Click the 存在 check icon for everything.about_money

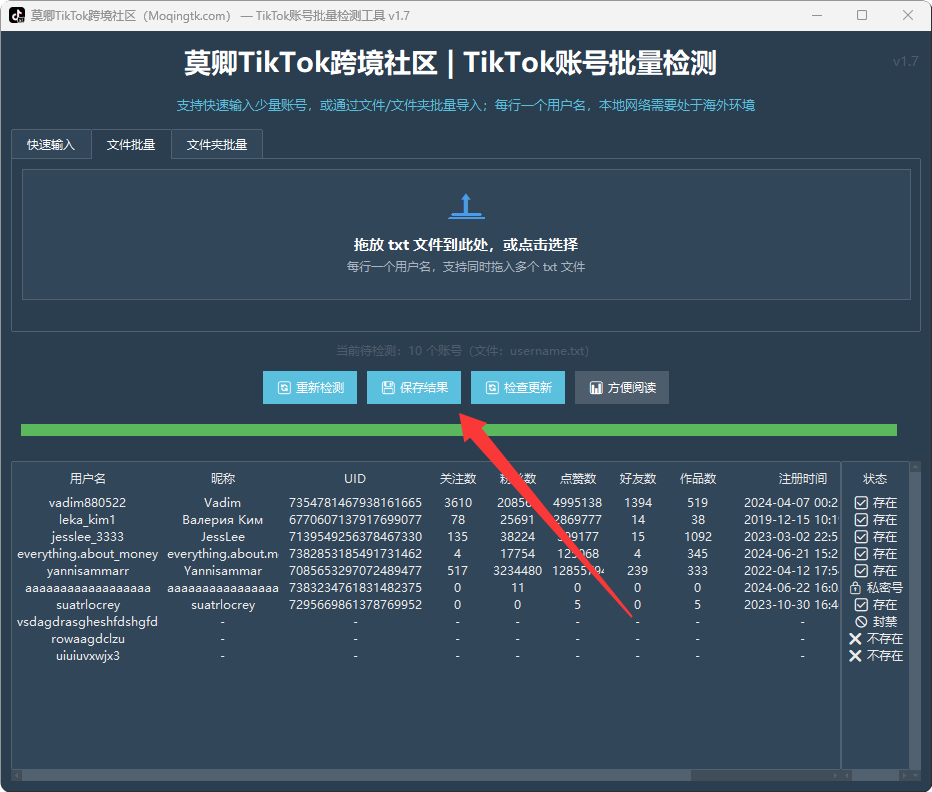[861, 554]
